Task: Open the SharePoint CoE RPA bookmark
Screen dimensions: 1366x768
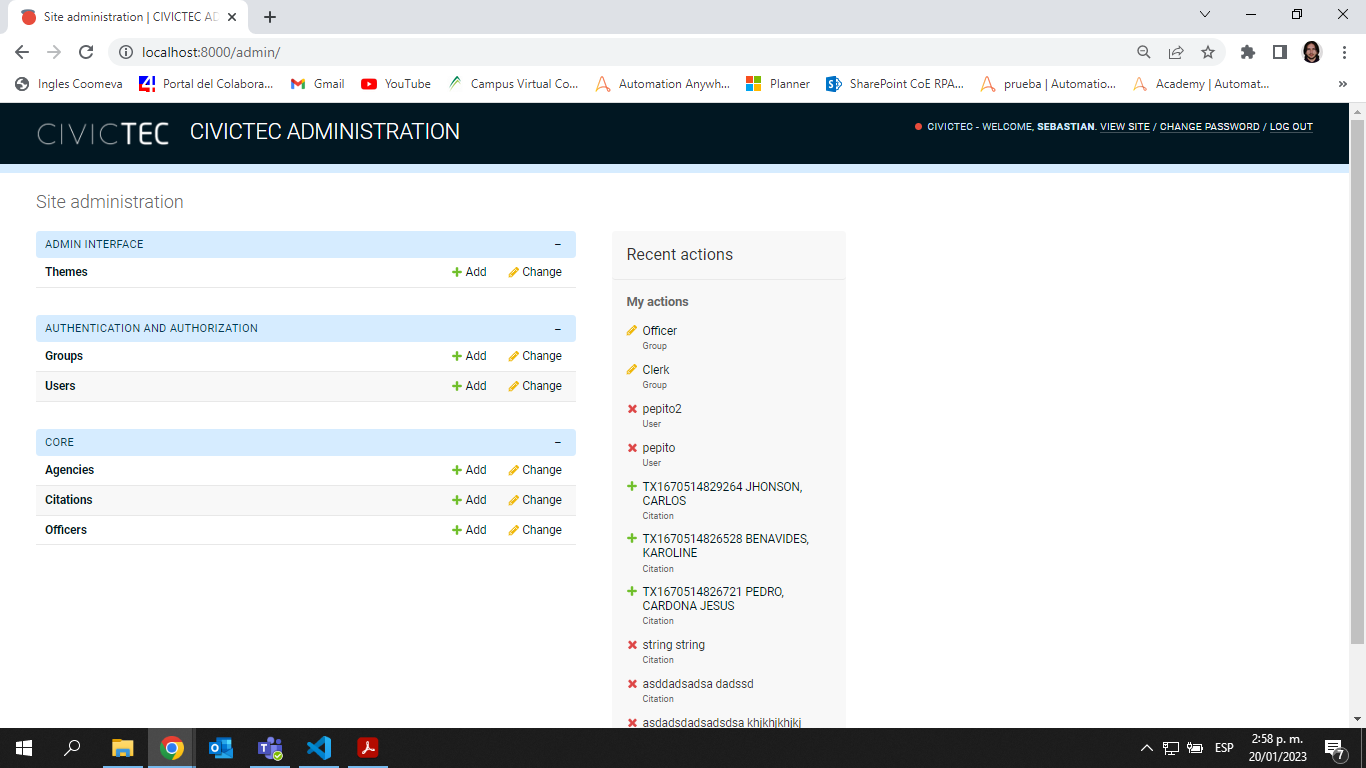Action: point(895,84)
